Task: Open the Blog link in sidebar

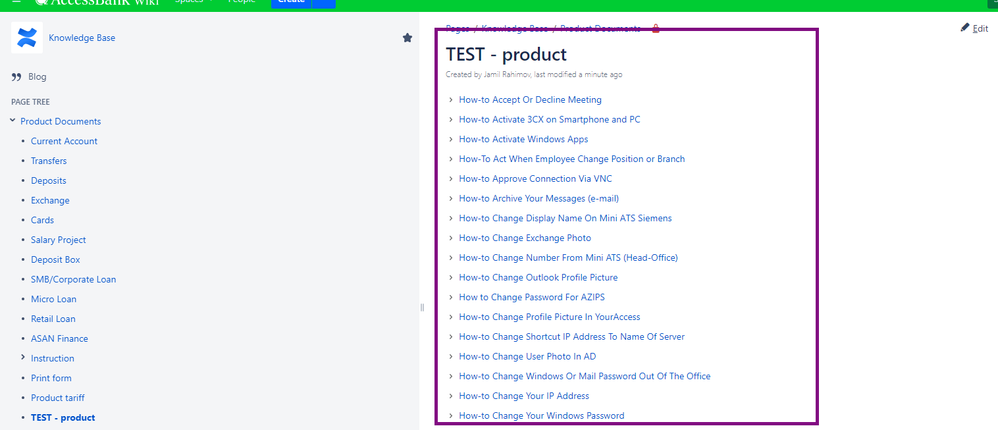Action: [x=38, y=77]
